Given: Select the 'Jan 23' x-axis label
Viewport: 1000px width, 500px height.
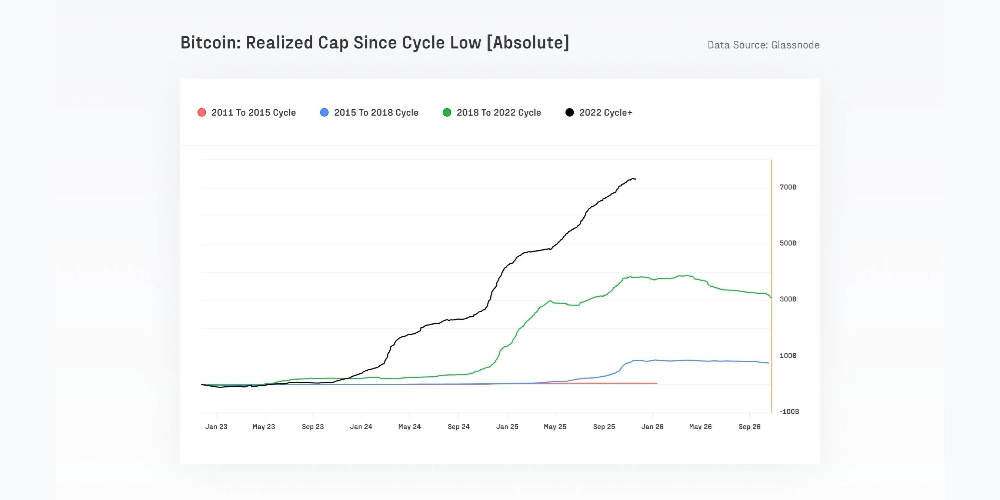Looking at the screenshot, I should [x=216, y=426].
